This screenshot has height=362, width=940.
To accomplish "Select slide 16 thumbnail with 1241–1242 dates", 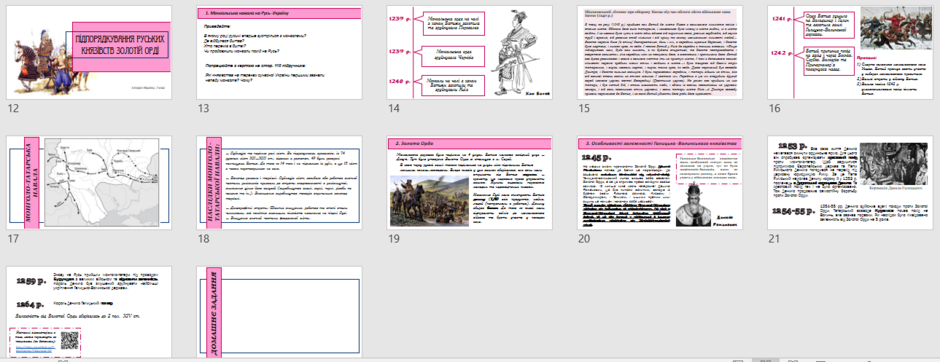I will click(850, 52).
